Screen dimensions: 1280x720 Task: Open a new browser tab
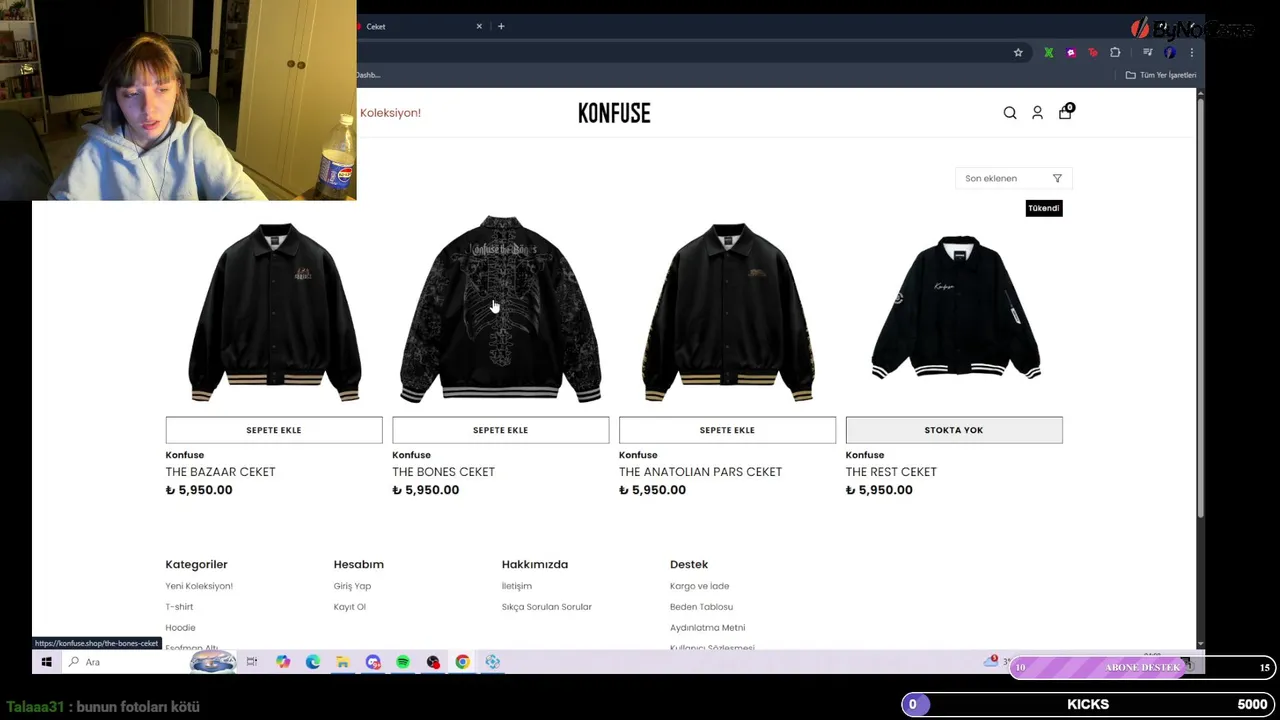(x=501, y=26)
